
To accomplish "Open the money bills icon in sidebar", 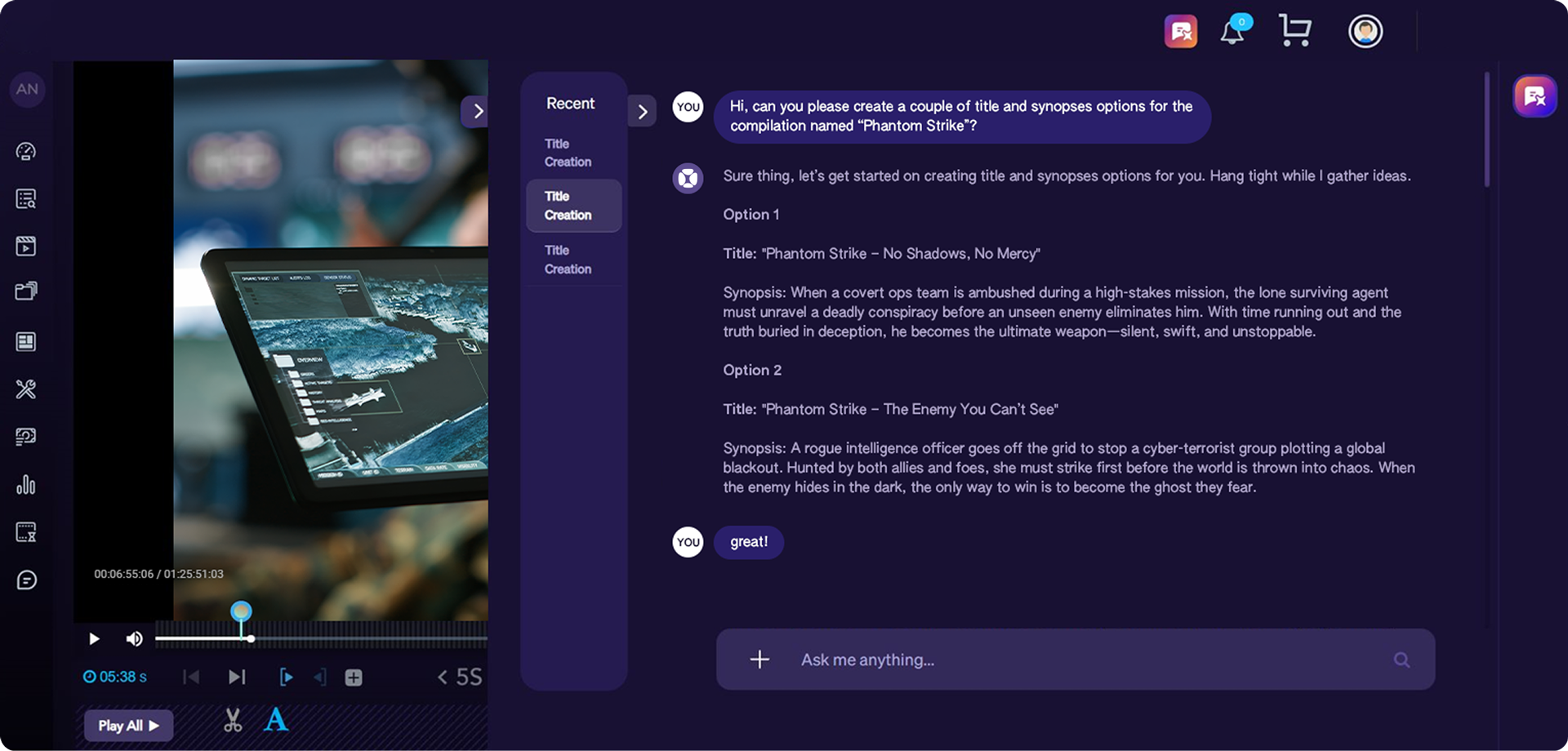I will (x=26, y=437).
